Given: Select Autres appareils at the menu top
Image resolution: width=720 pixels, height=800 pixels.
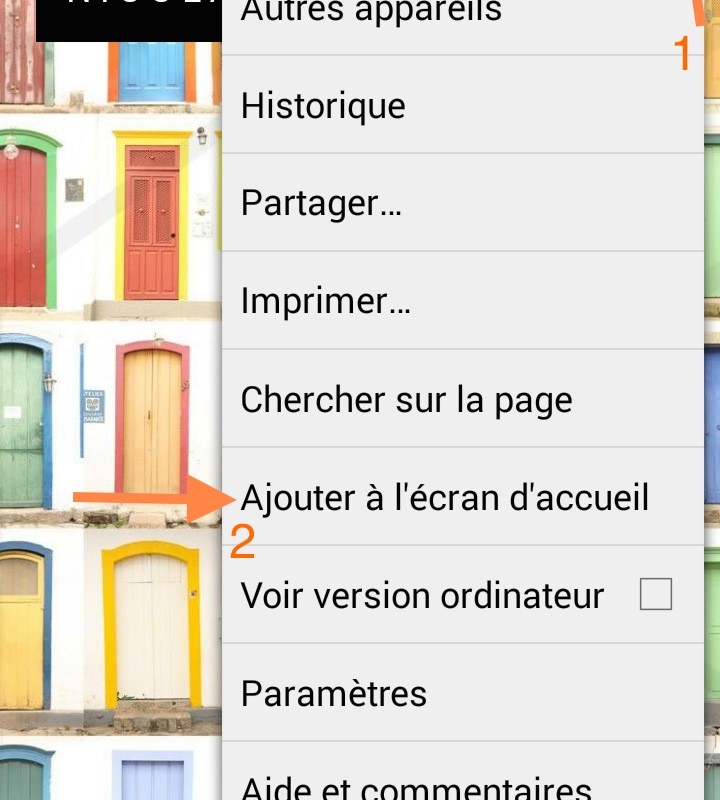Looking at the screenshot, I should pyautogui.click(x=463, y=27).
